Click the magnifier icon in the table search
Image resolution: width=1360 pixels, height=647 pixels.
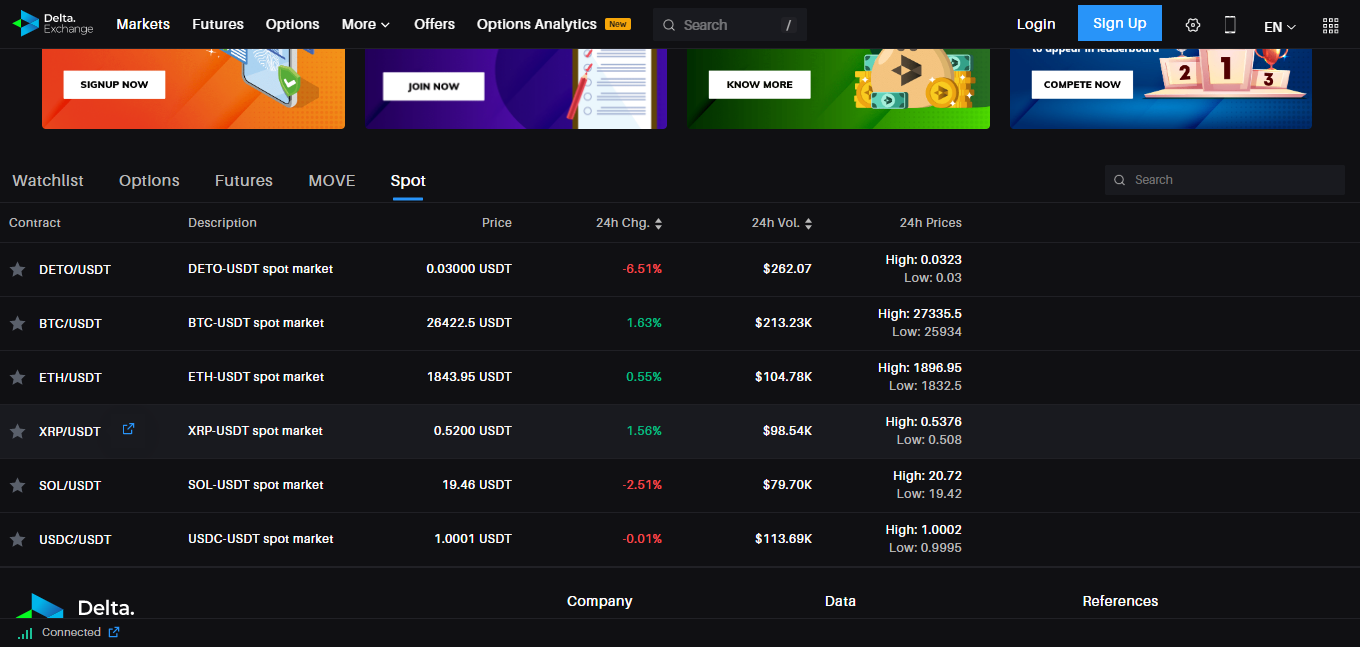coord(1121,180)
